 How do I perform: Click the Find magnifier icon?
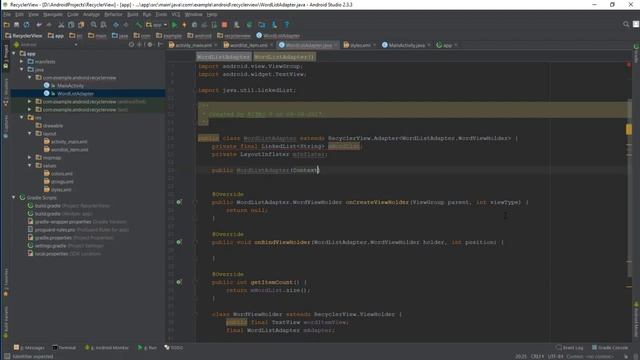click(x=93, y=25)
